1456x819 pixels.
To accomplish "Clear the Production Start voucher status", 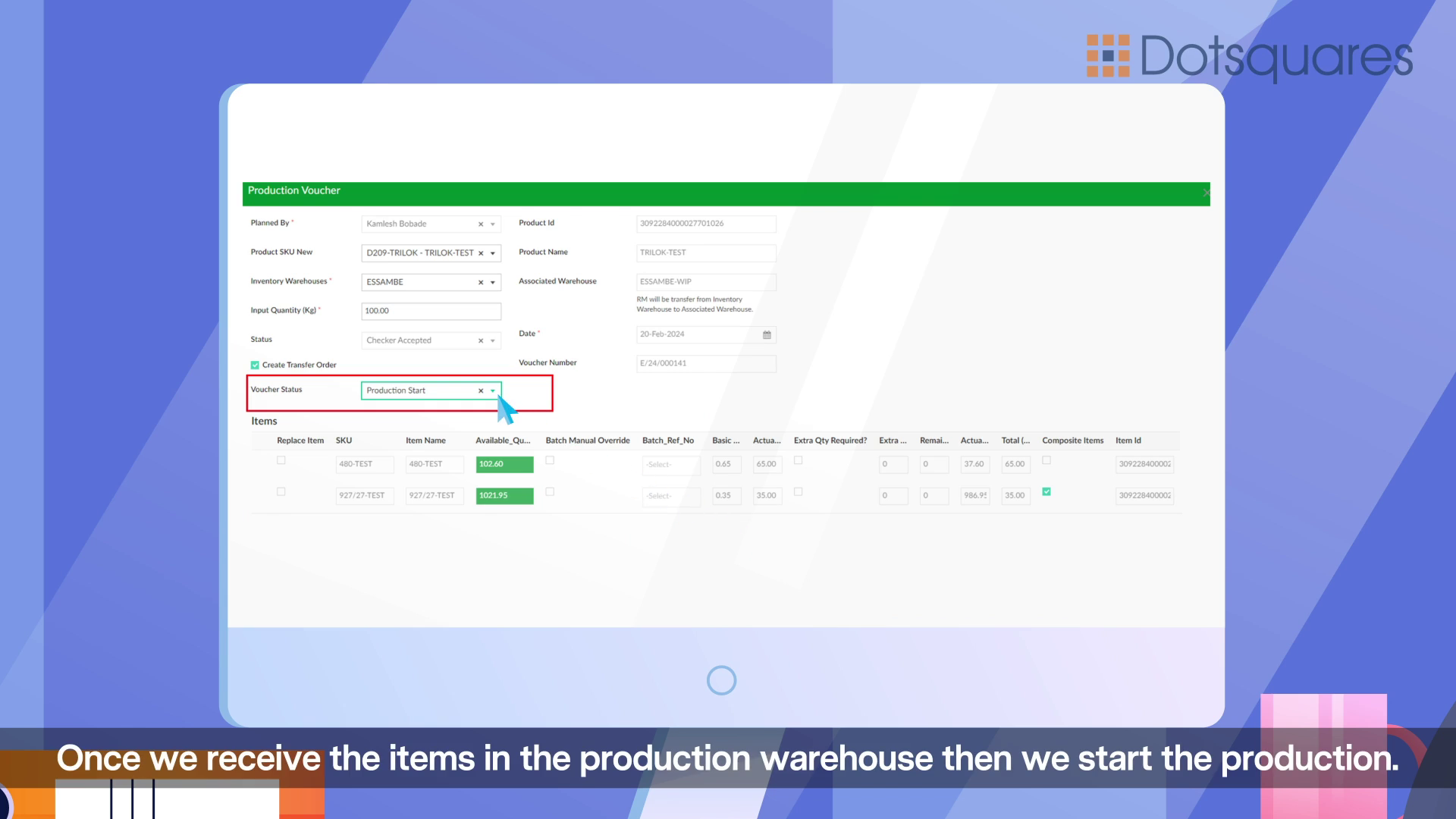I will click(x=480, y=391).
